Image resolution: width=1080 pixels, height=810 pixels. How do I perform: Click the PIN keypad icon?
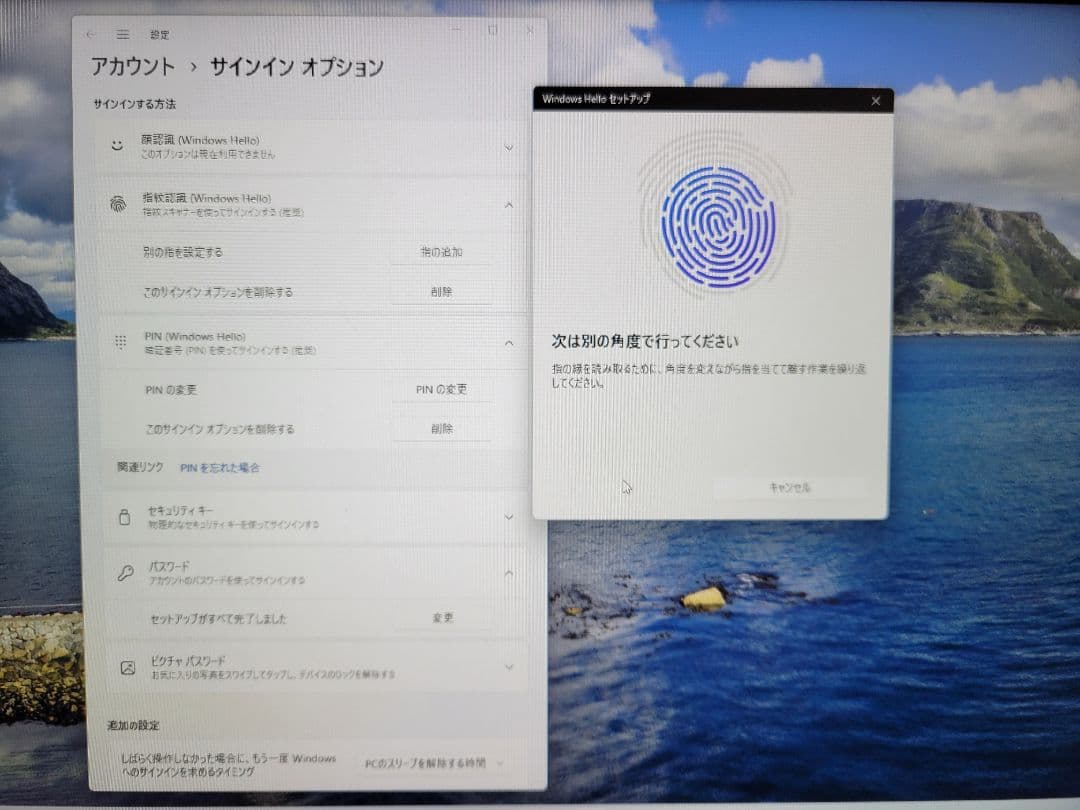[x=122, y=343]
